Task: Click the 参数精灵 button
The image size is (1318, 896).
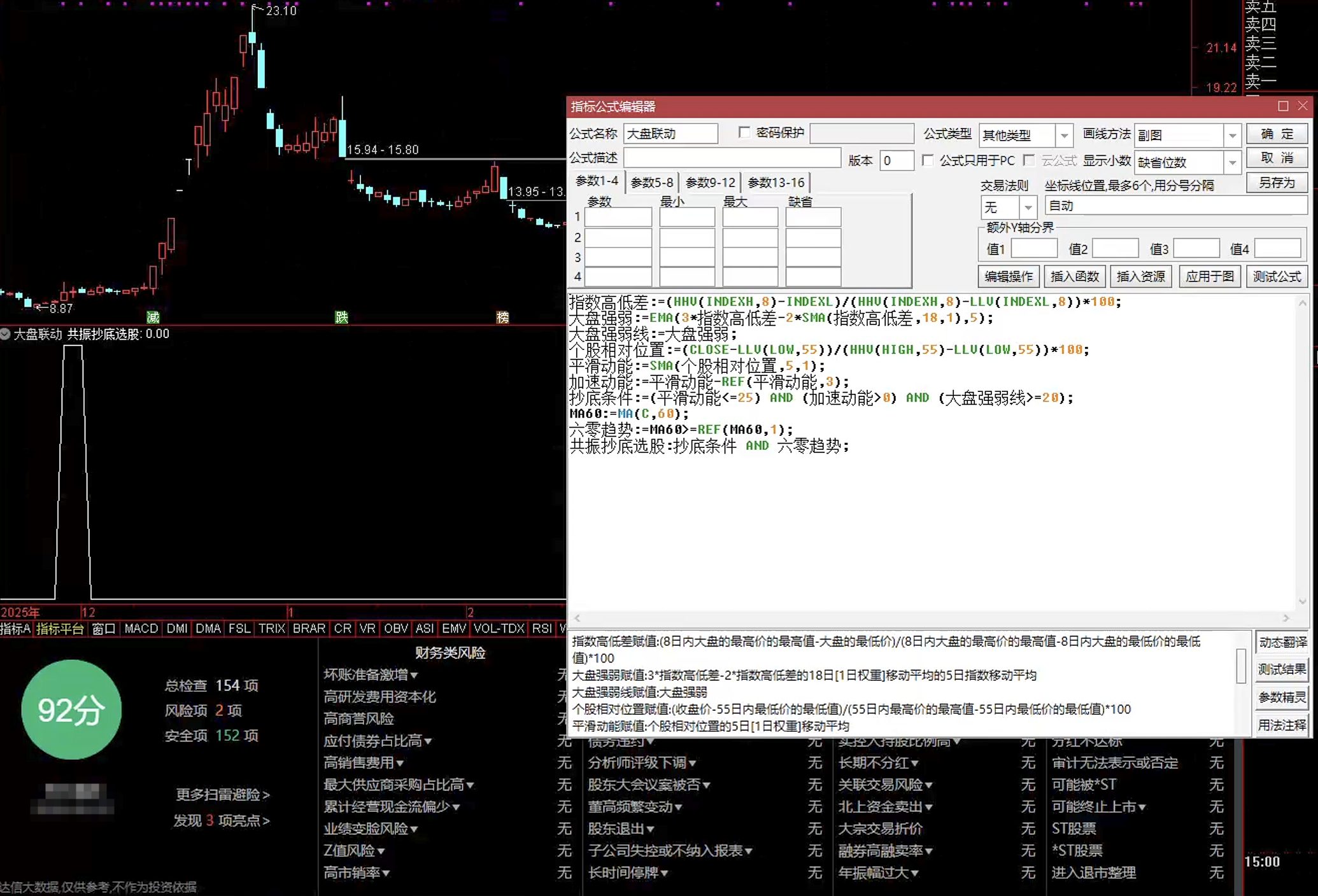Action: coord(1282,697)
